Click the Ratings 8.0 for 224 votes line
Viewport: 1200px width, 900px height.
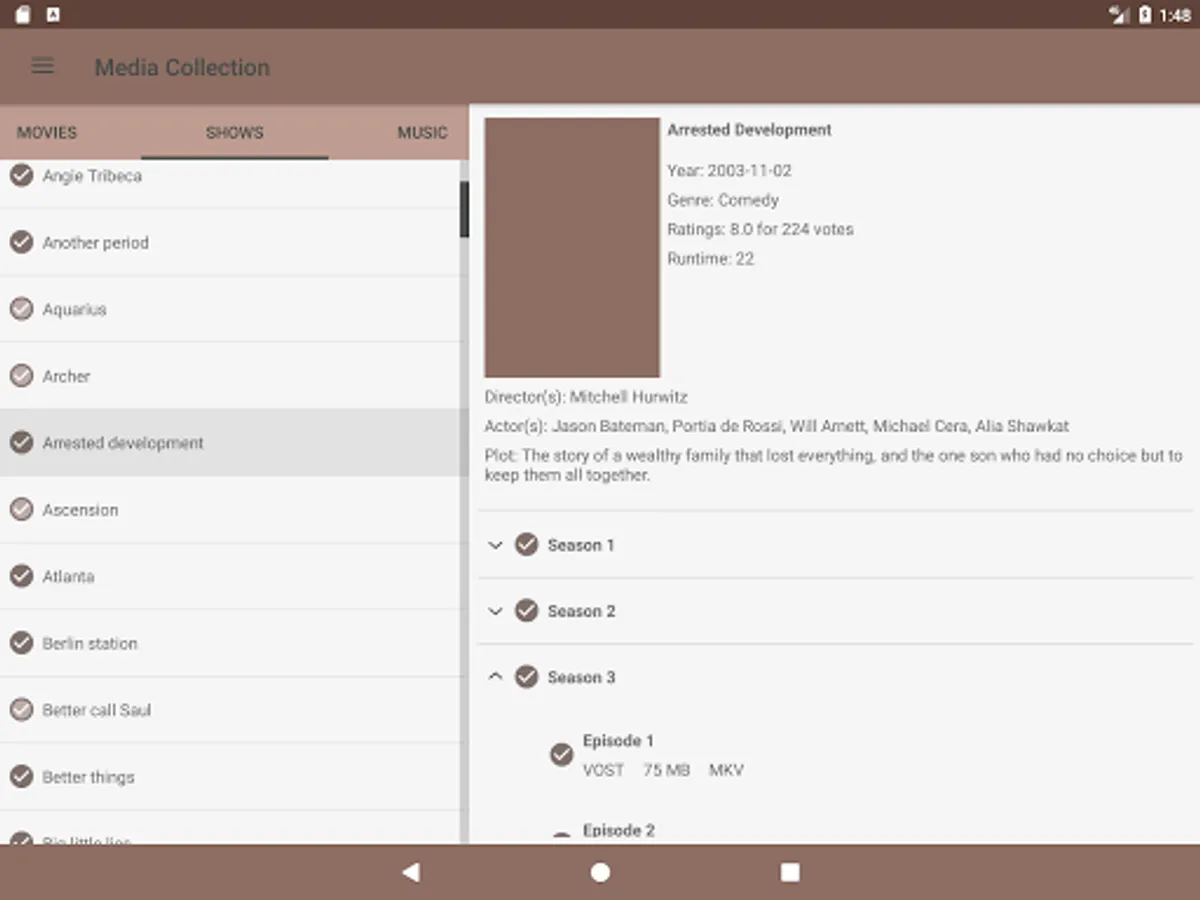pos(760,229)
